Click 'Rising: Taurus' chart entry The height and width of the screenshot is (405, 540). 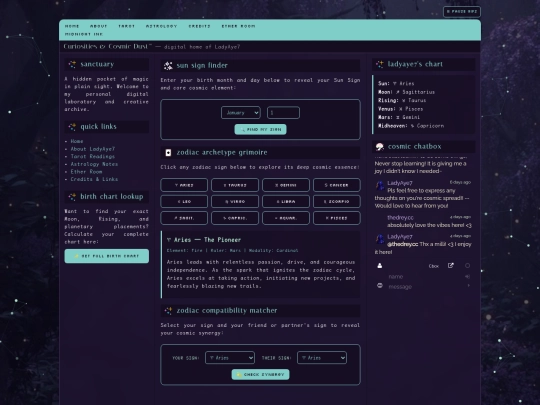click(402, 101)
